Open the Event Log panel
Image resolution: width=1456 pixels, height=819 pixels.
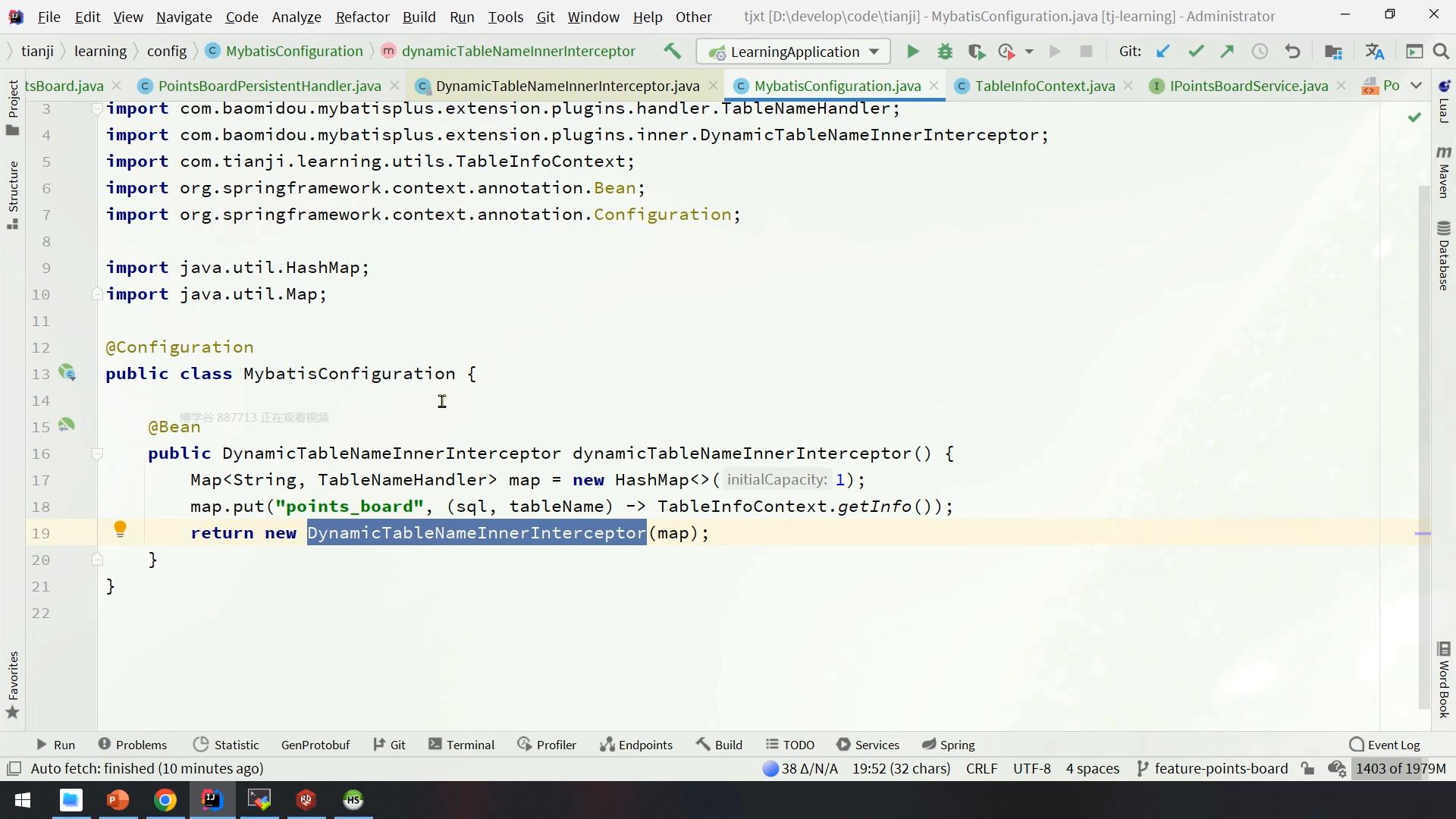coord(1385,745)
